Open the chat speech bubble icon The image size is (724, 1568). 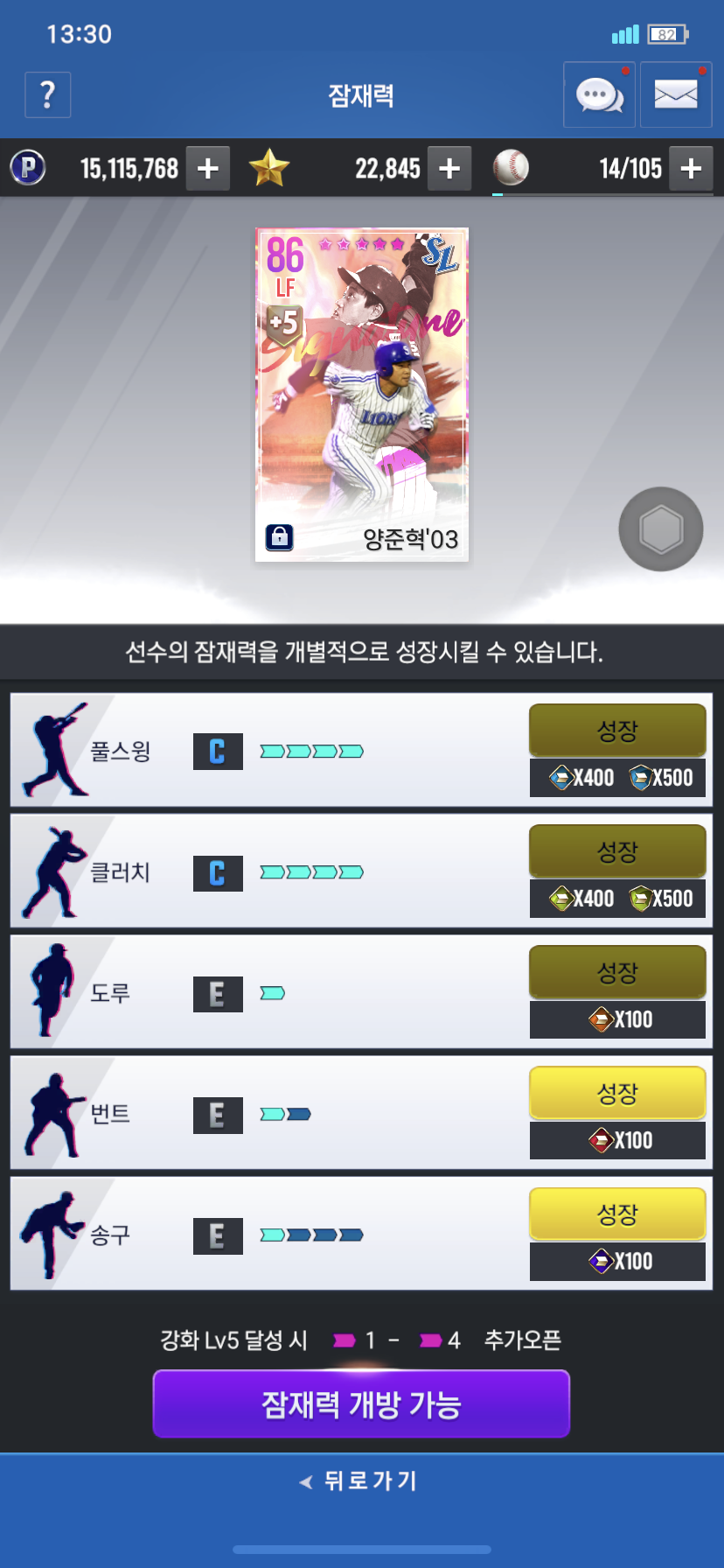[599, 94]
